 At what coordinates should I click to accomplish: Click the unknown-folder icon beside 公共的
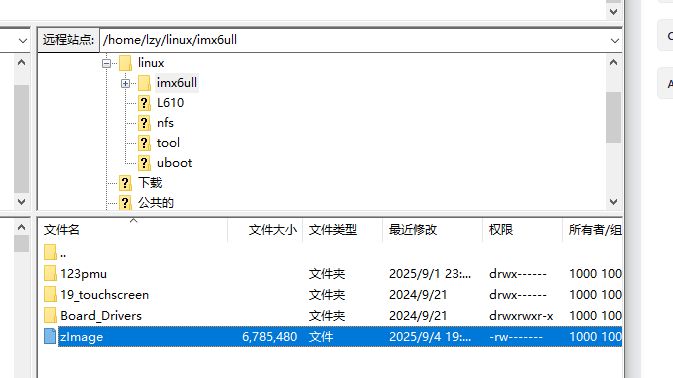click(125, 202)
